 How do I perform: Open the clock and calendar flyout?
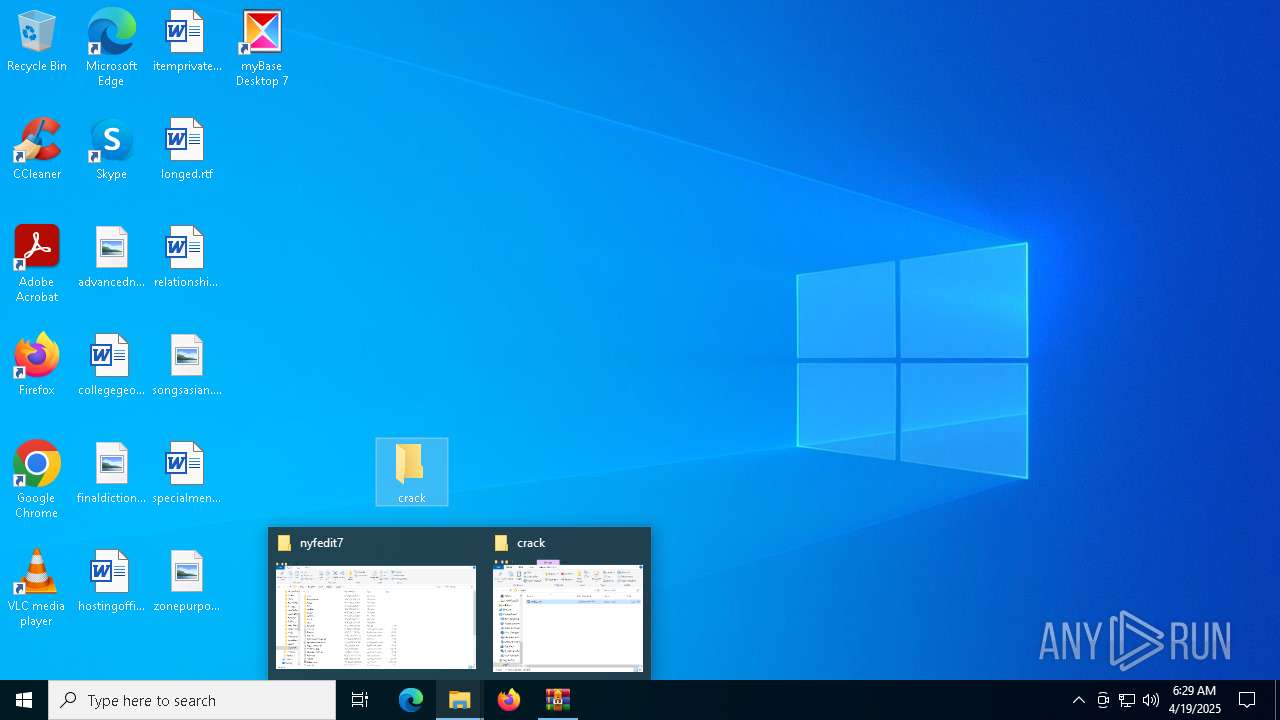click(1195, 700)
